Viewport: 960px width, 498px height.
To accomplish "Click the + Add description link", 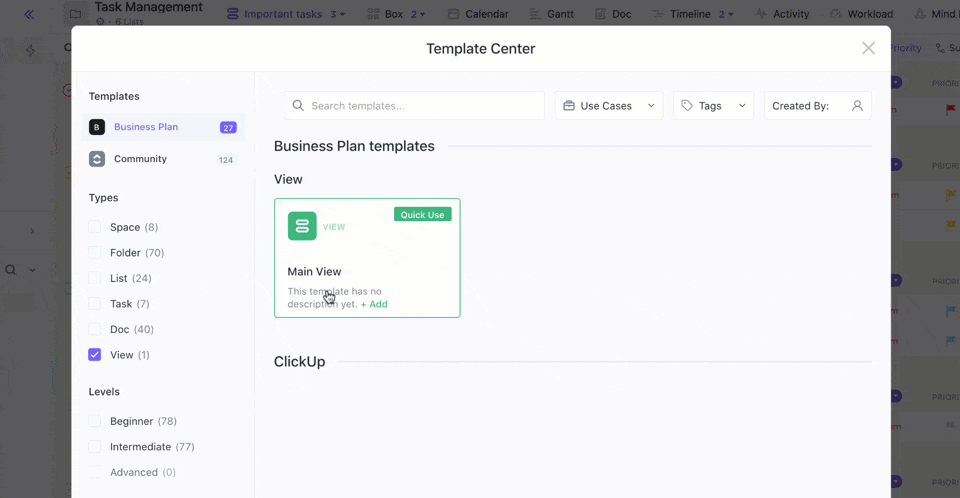I will [x=374, y=304].
